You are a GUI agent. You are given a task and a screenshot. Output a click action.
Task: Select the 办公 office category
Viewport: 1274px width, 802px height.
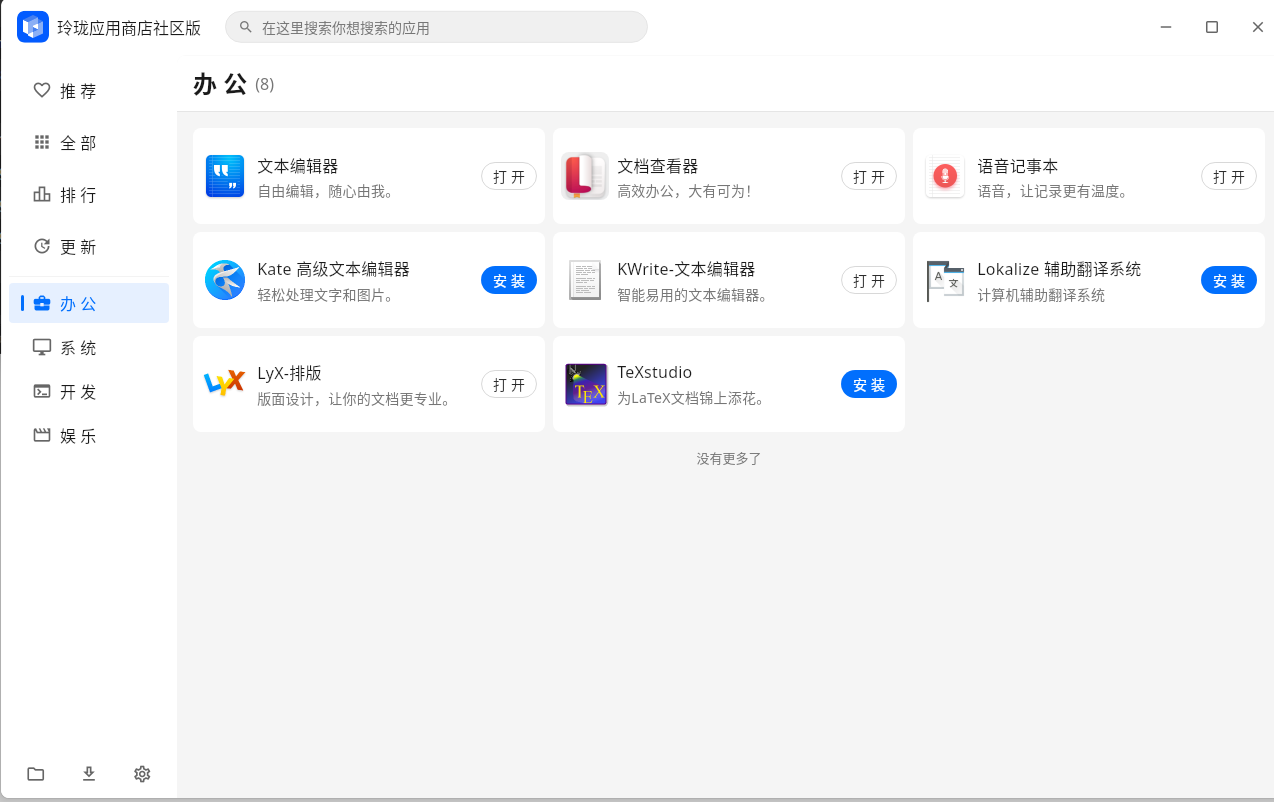pos(89,303)
